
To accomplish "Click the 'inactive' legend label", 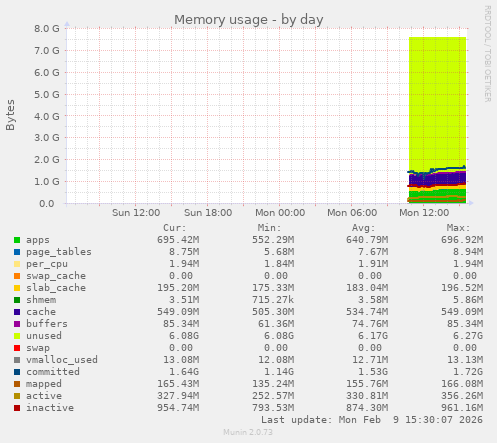I will (x=50, y=408).
